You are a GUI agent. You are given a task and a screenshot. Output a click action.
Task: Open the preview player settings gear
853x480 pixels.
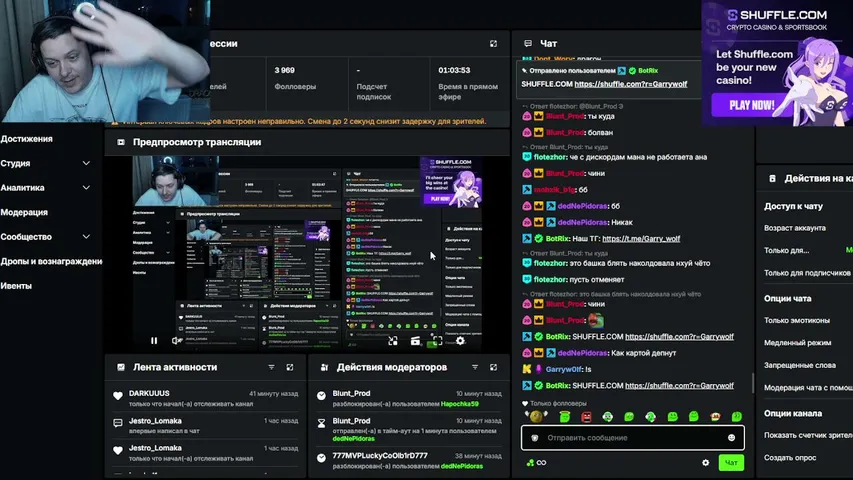(x=460, y=341)
